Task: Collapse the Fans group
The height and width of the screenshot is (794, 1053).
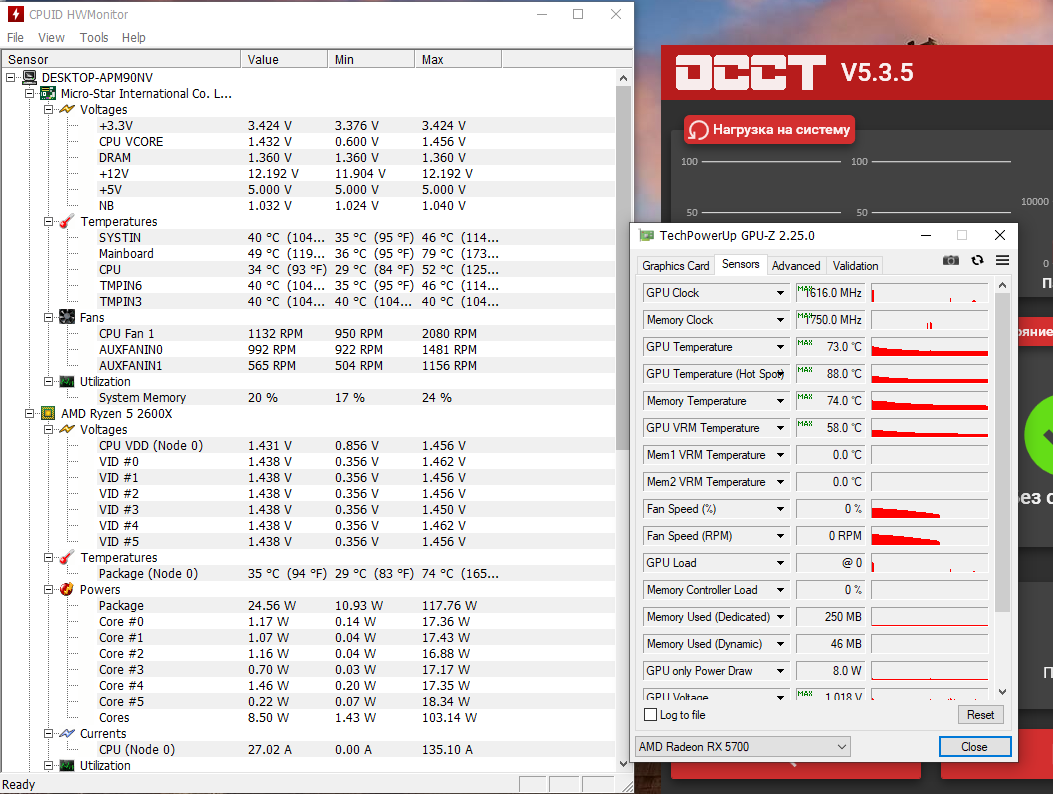Action: (48, 317)
